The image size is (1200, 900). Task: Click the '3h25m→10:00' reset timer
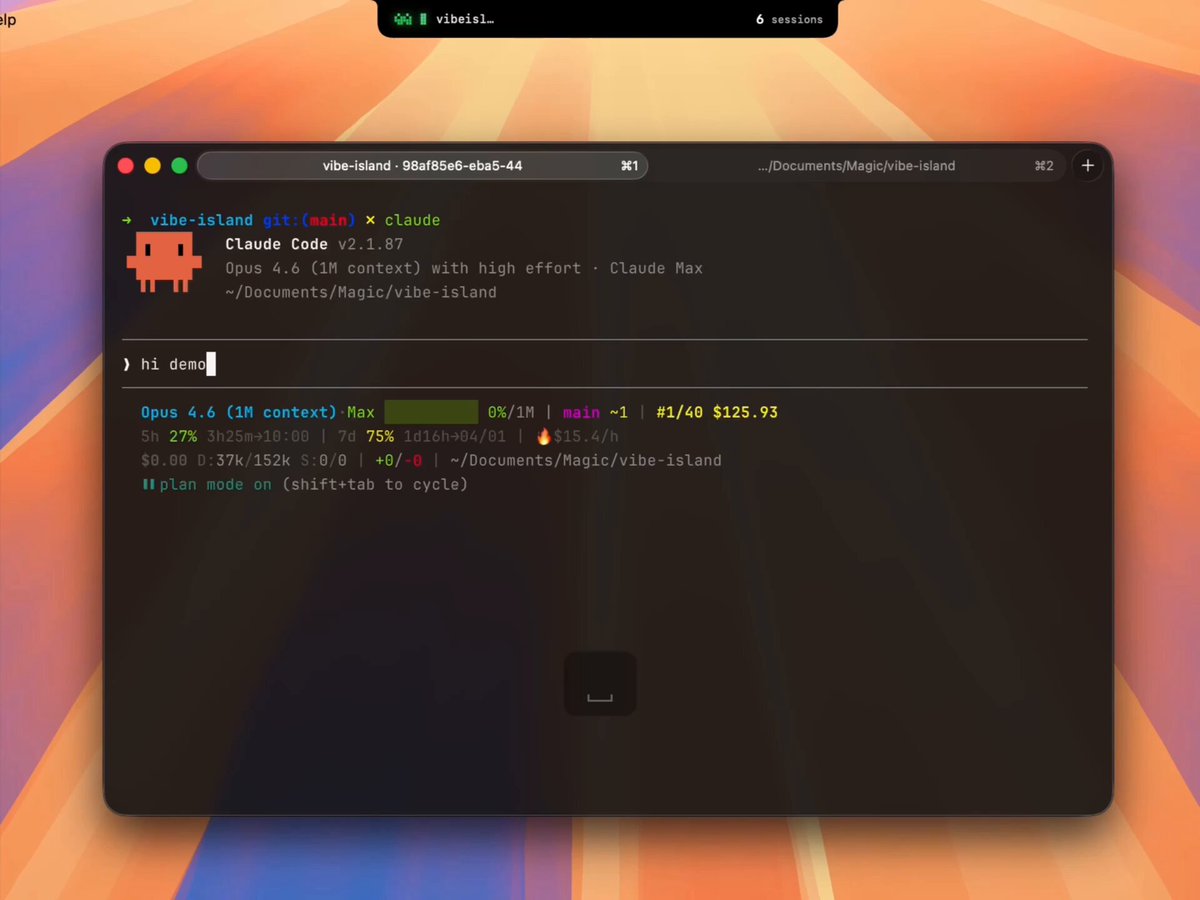(258, 436)
